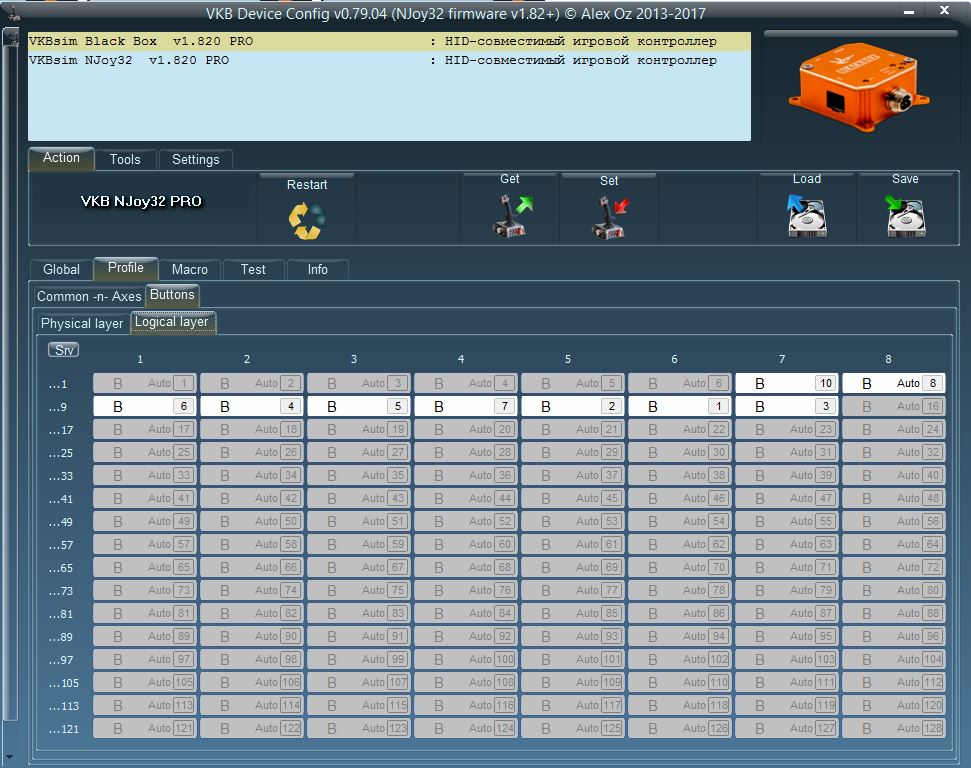The image size is (971, 768).
Task: Close the VKB Device Config window
Action: [x=944, y=11]
